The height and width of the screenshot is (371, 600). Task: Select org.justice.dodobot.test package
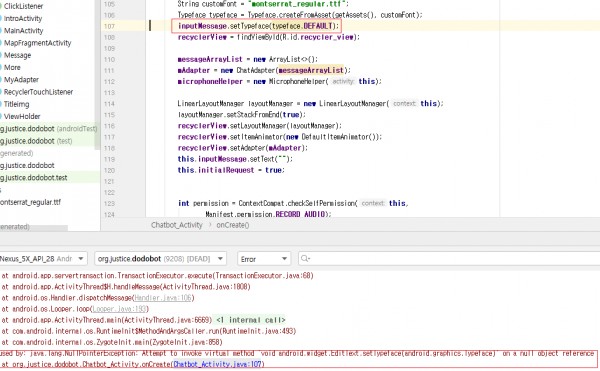[34, 177]
